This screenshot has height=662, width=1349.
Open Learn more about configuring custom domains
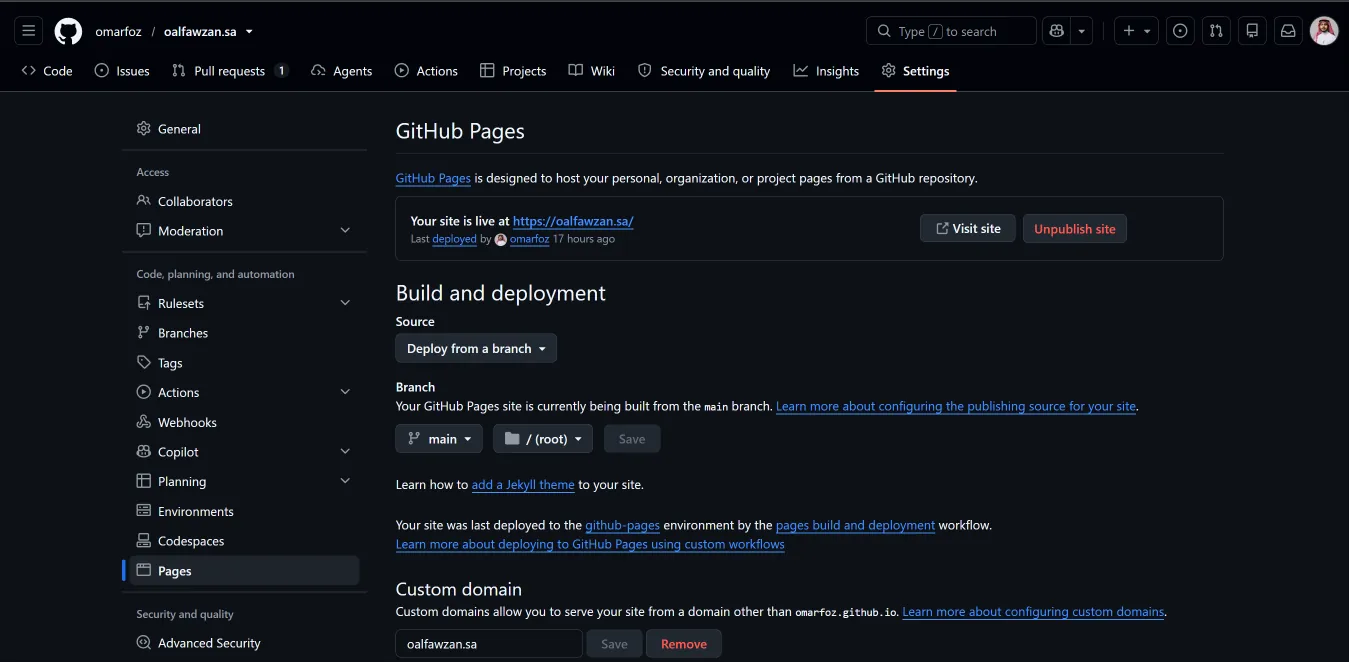click(1033, 612)
